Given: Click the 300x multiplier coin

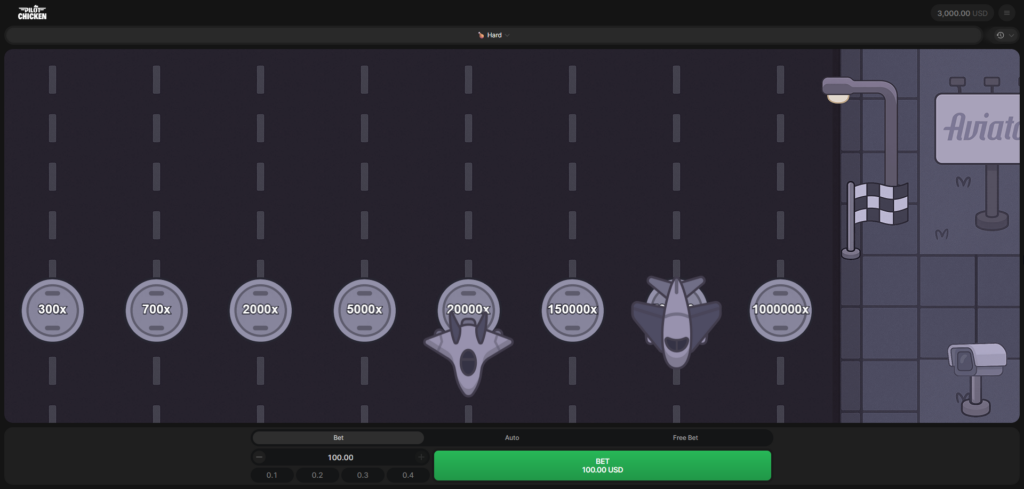Looking at the screenshot, I should [x=52, y=310].
